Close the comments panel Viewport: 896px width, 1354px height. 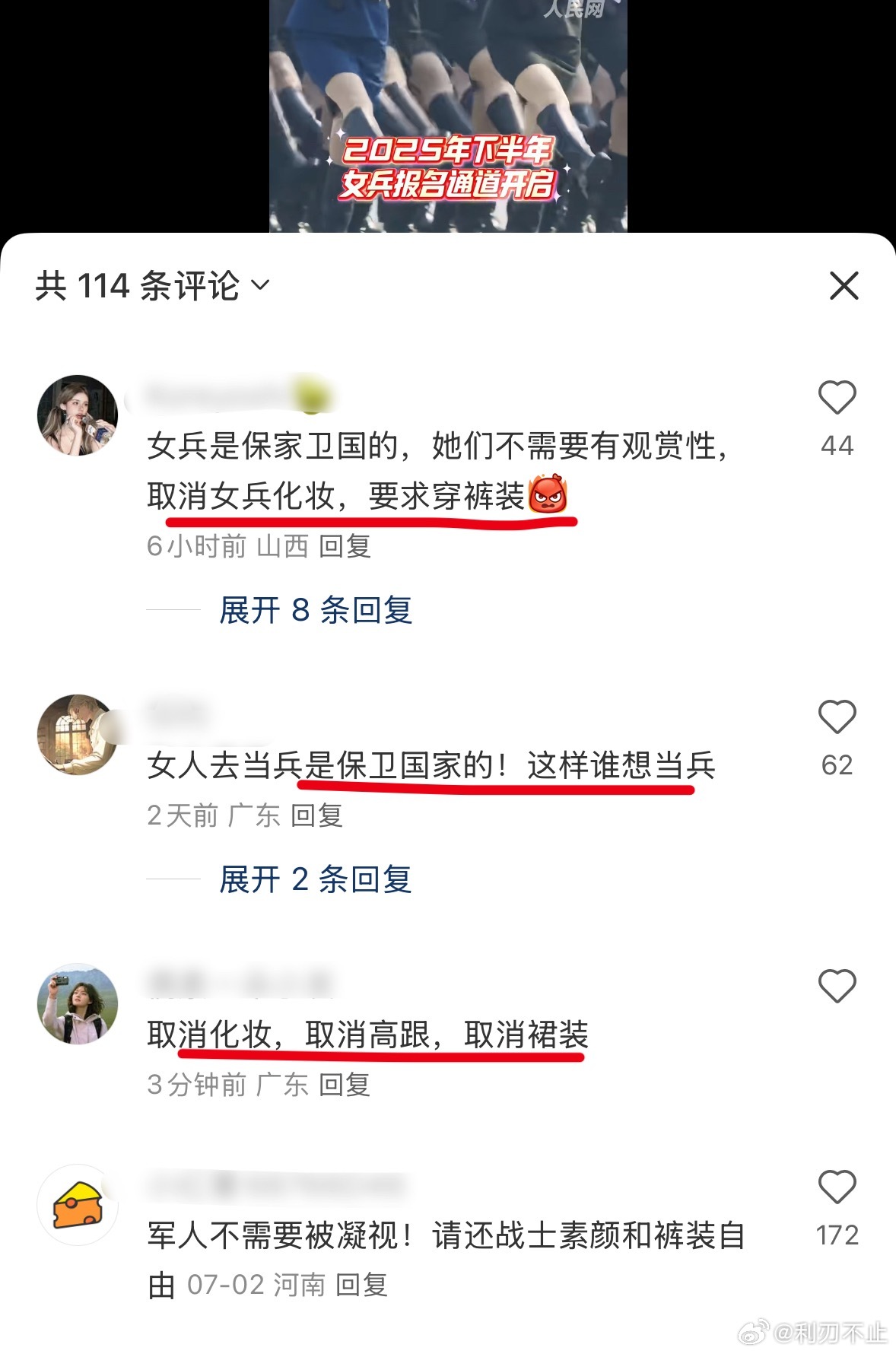click(844, 286)
